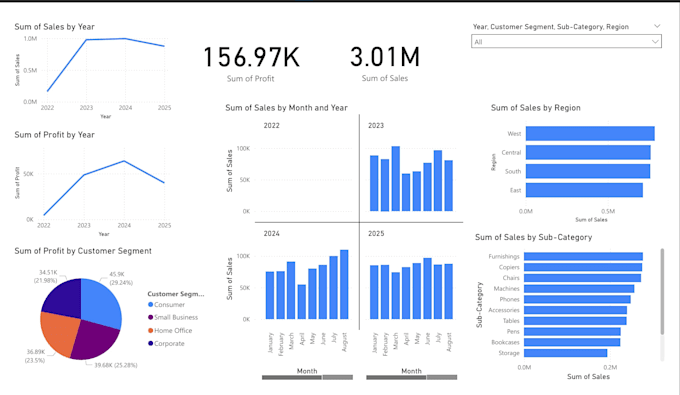Screen dimensions: 680x395
Task: Select the Machines sub-category bar
Action: (579, 289)
